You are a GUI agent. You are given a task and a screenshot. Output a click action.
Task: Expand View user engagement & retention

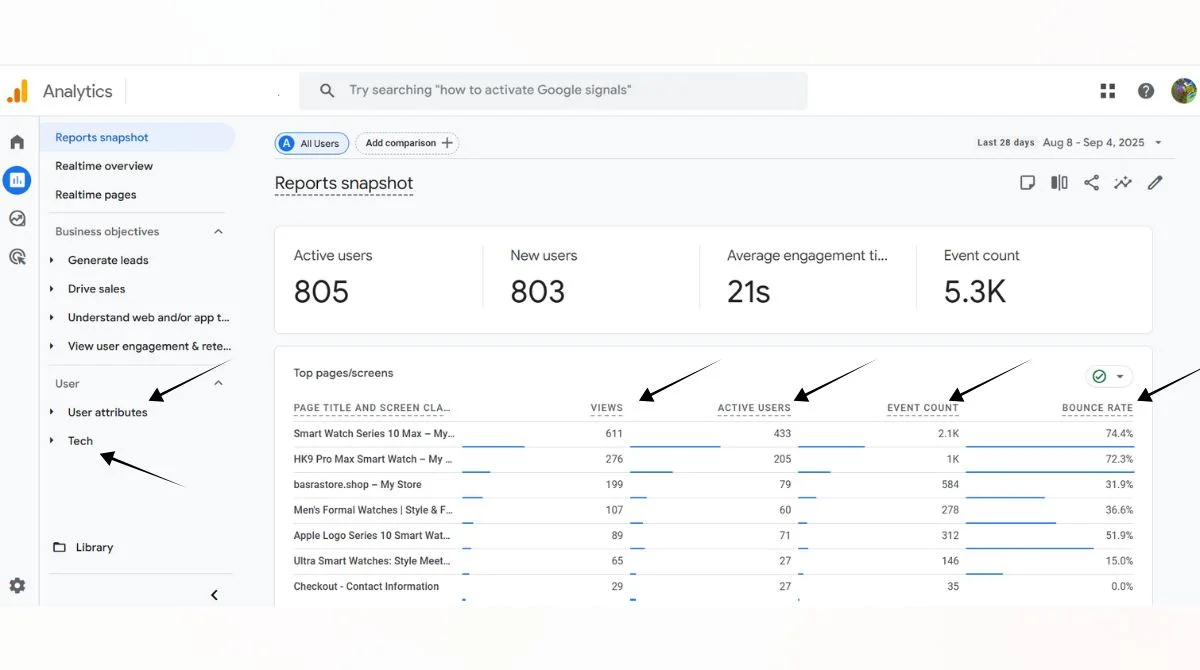(52, 346)
